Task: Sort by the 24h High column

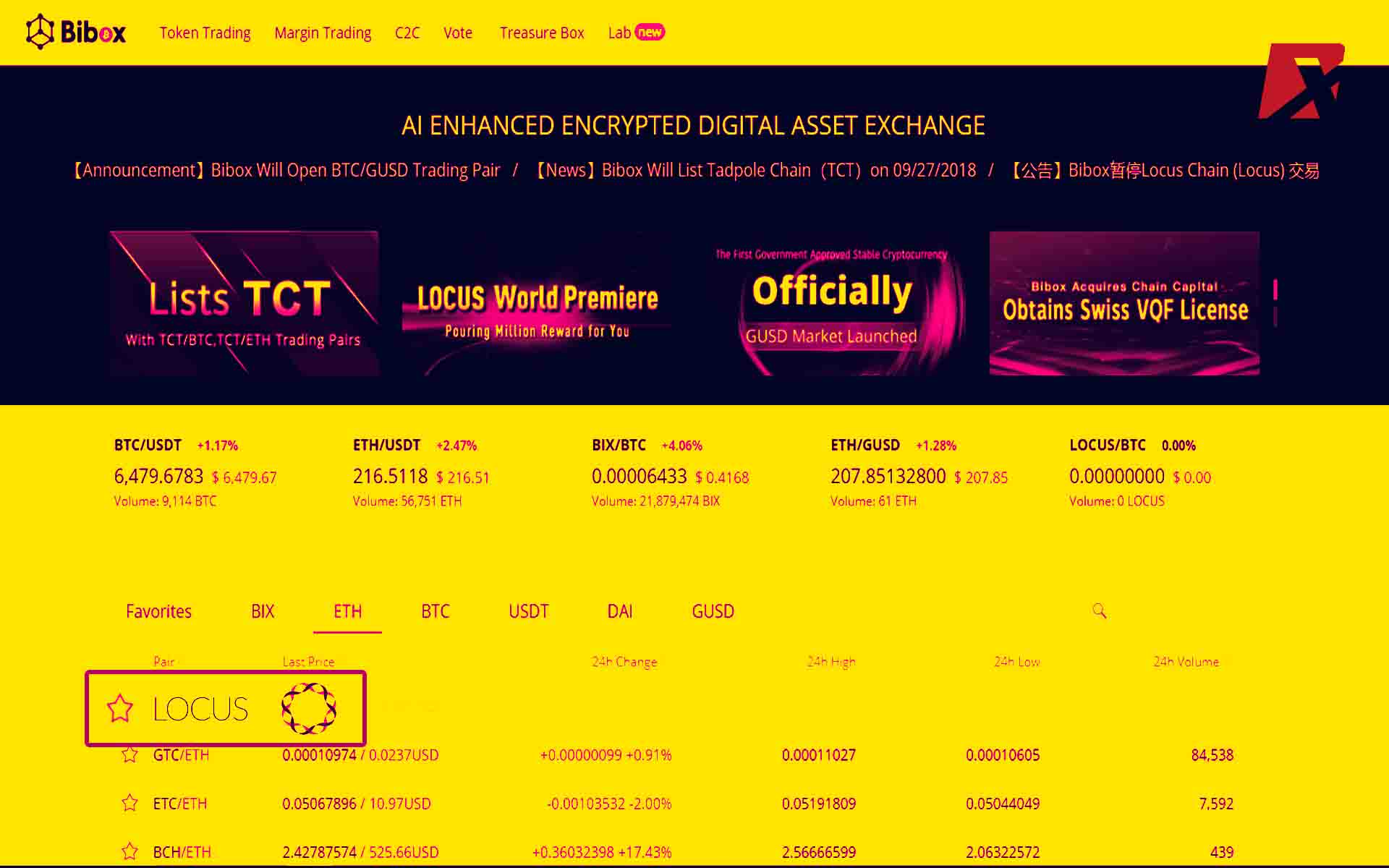Action: 831,662
